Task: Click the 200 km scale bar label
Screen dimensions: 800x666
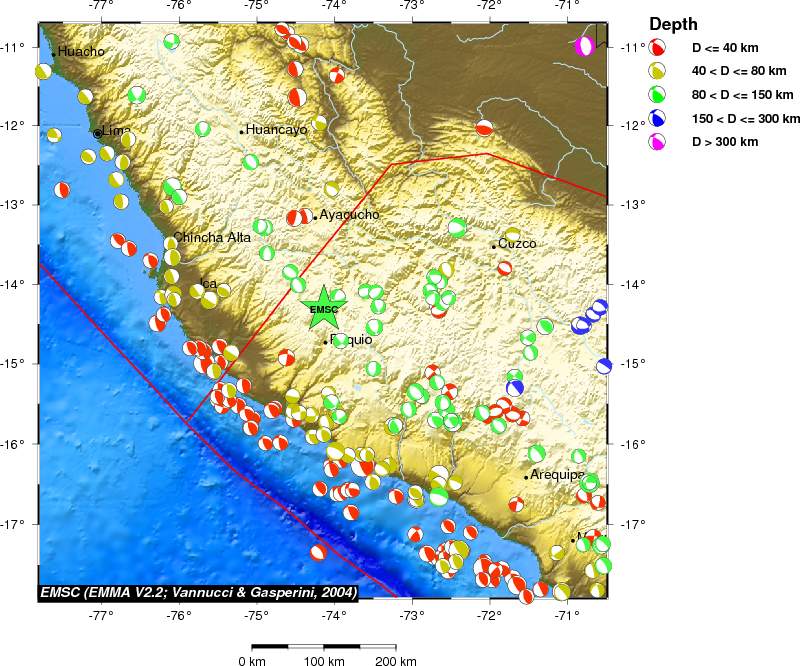Action: [x=395, y=661]
